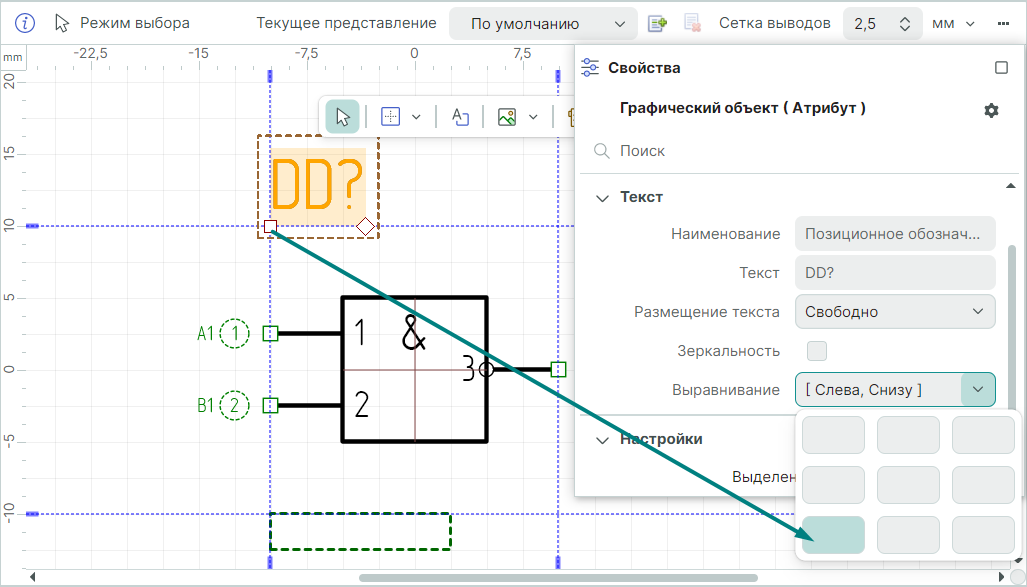Open the По умолчанию representation dropdown
The height and width of the screenshot is (587, 1027).
543,23
